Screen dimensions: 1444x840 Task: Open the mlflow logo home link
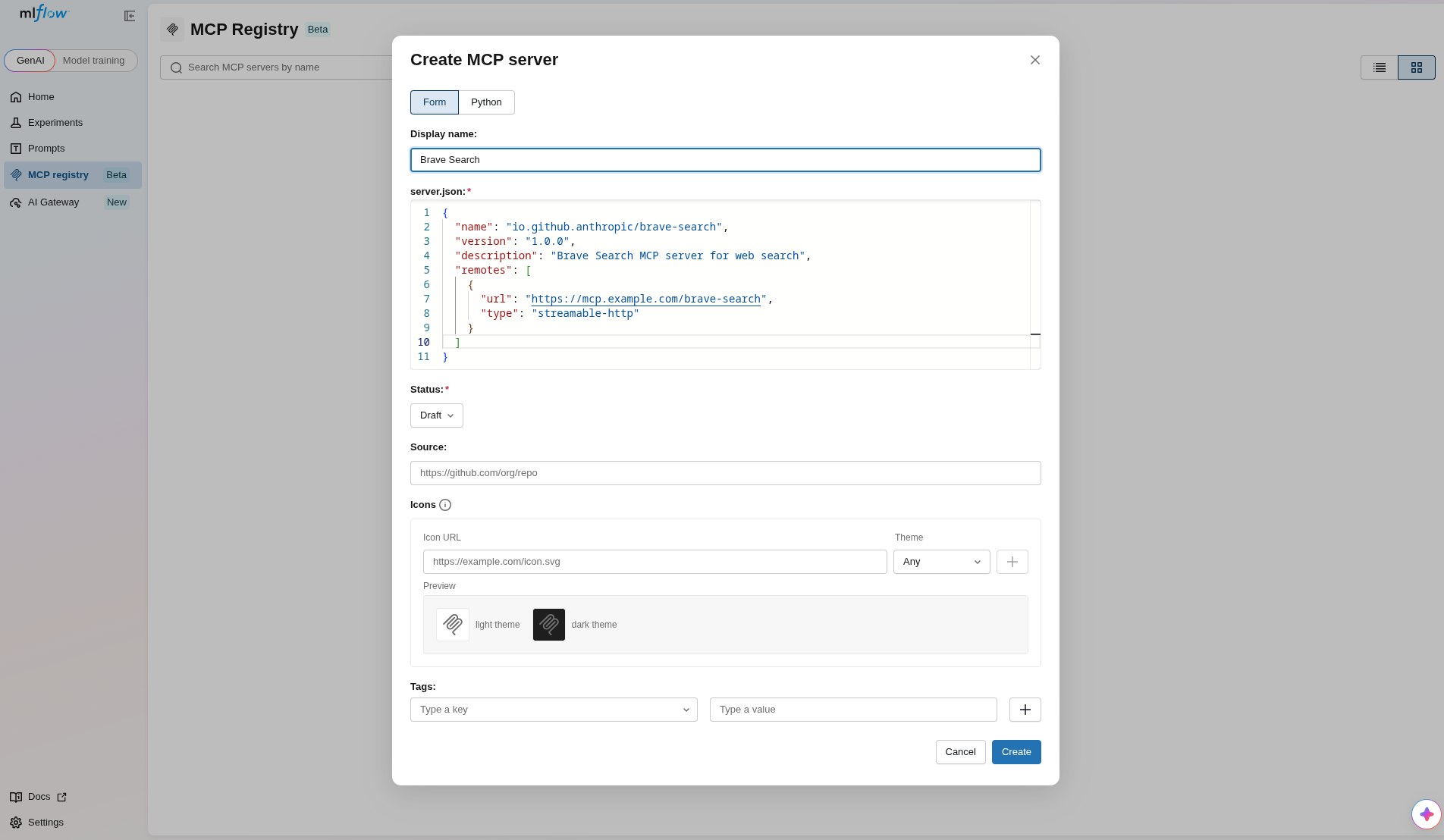[x=44, y=14]
